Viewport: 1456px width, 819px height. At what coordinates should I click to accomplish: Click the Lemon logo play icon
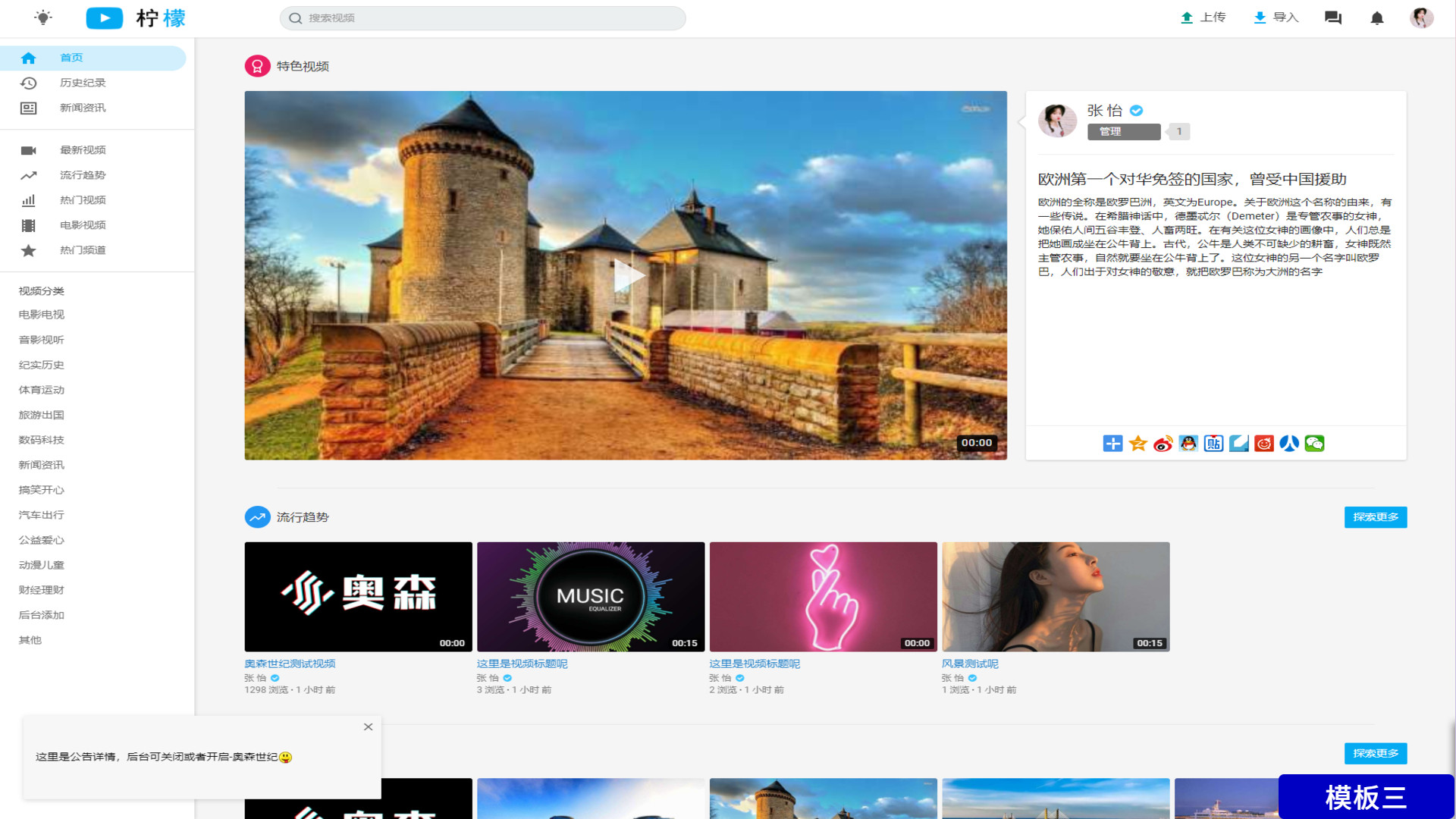coord(105,18)
